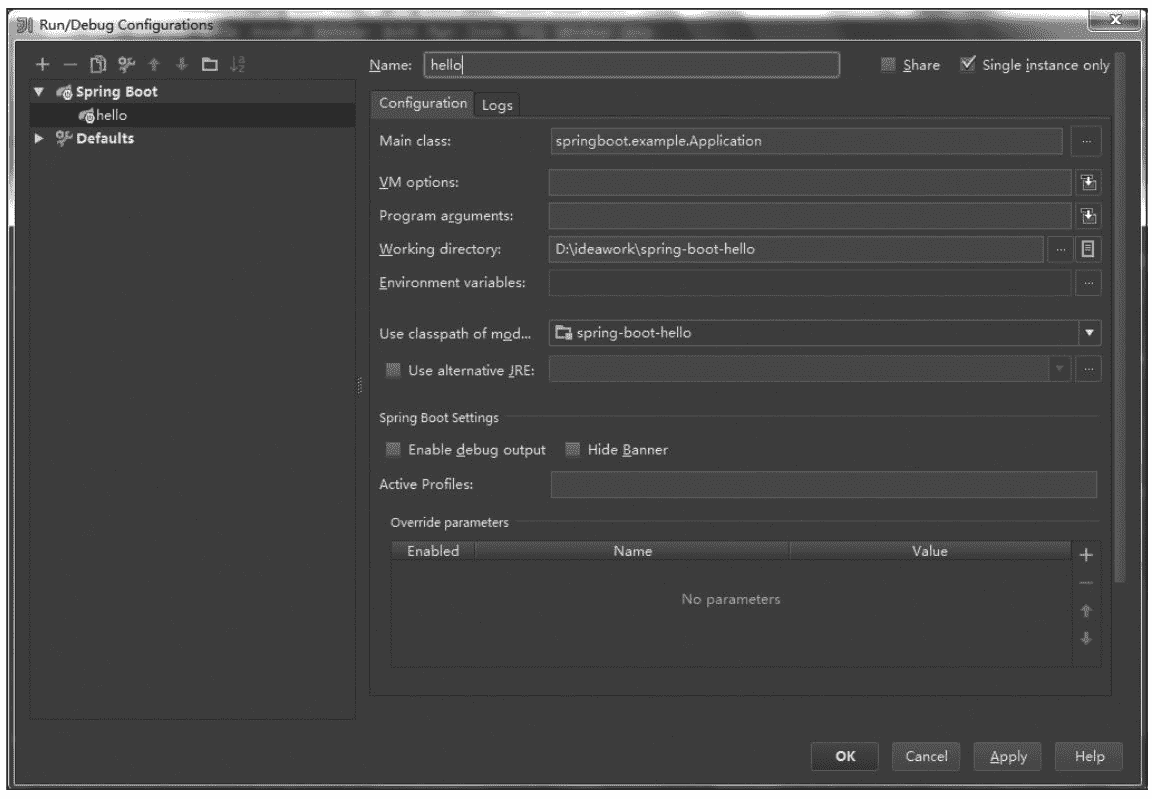This screenshot has height=799, width=1152.
Task: Uncheck Single instance only
Action: coord(966,65)
